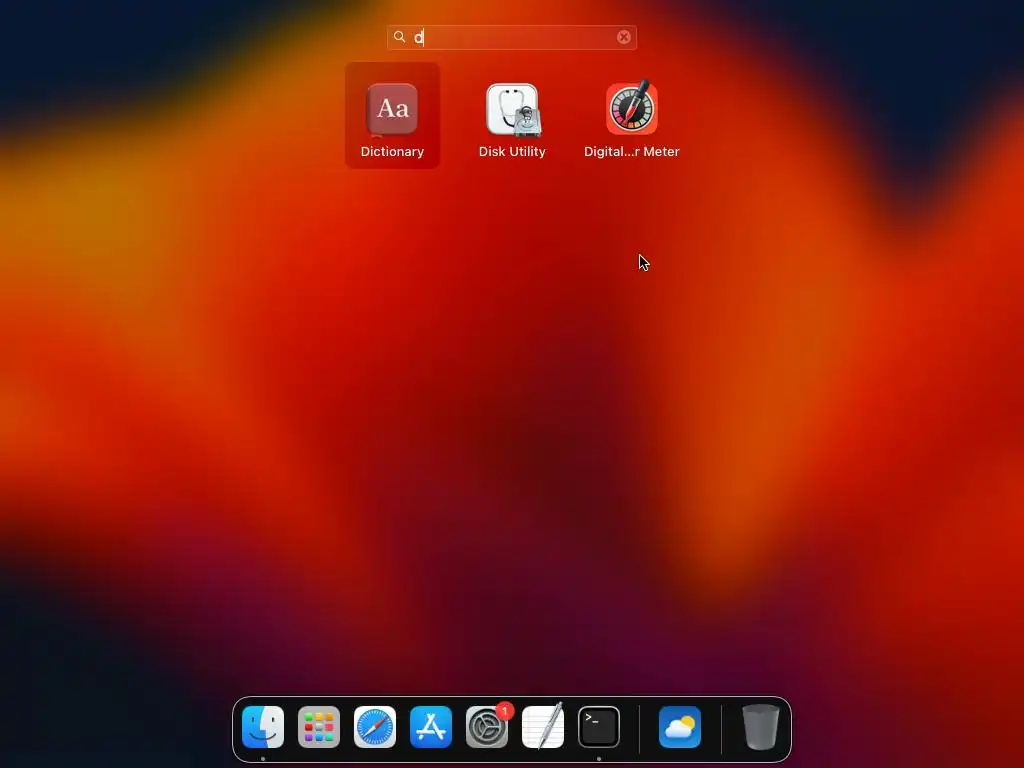Click the "Disk Utility" label text
Screen dimensions: 1024x768
point(512,152)
